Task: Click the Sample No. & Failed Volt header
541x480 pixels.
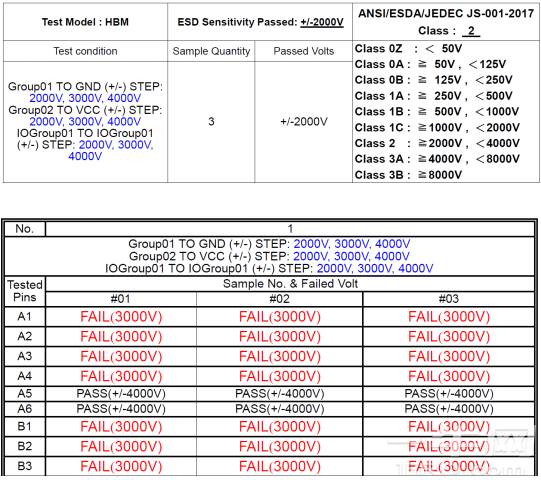Action: click(x=290, y=284)
